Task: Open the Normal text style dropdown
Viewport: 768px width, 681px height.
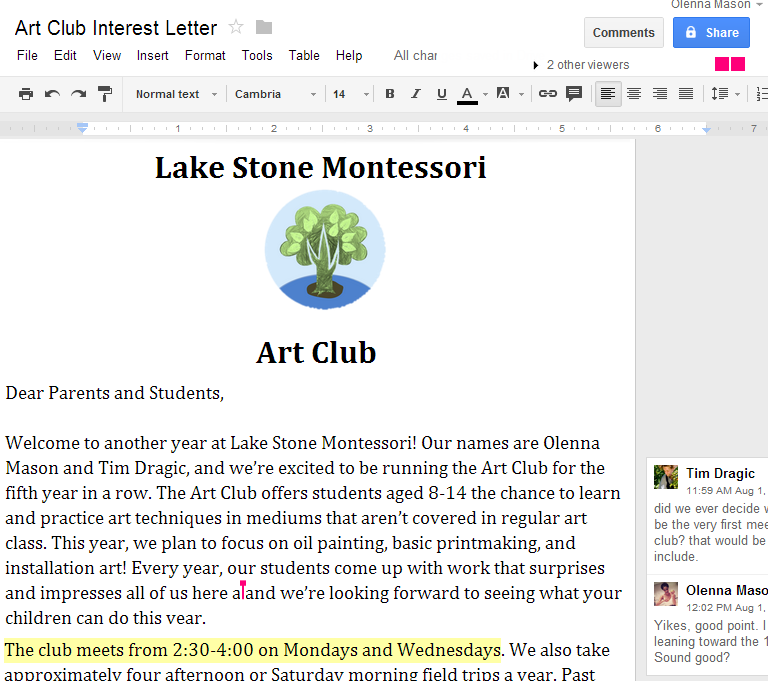Action: coord(176,94)
